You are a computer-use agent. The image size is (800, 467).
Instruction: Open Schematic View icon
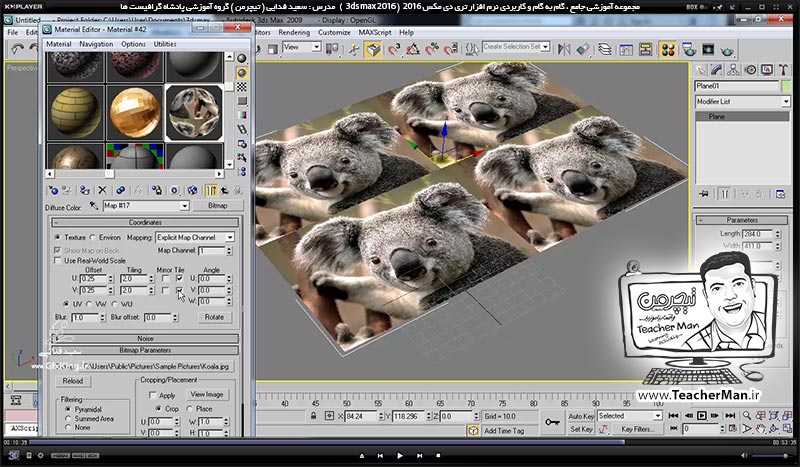point(646,50)
